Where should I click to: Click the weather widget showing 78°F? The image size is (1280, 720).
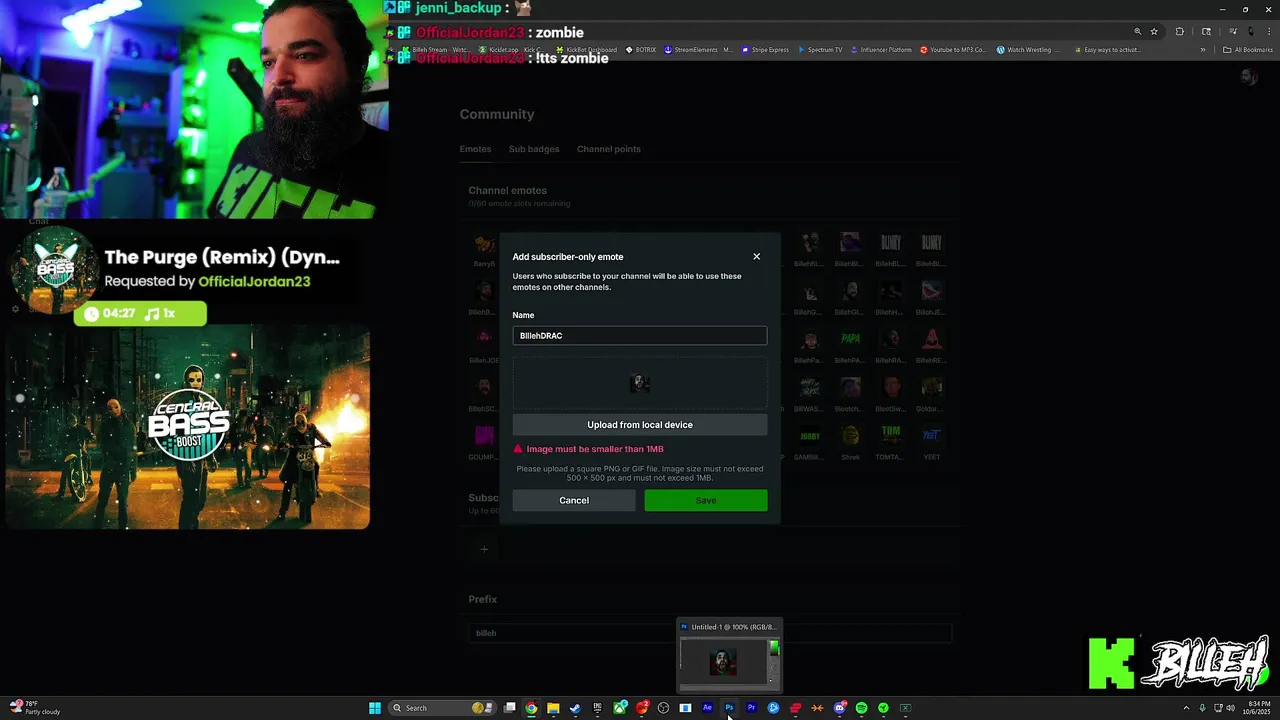(x=35, y=708)
